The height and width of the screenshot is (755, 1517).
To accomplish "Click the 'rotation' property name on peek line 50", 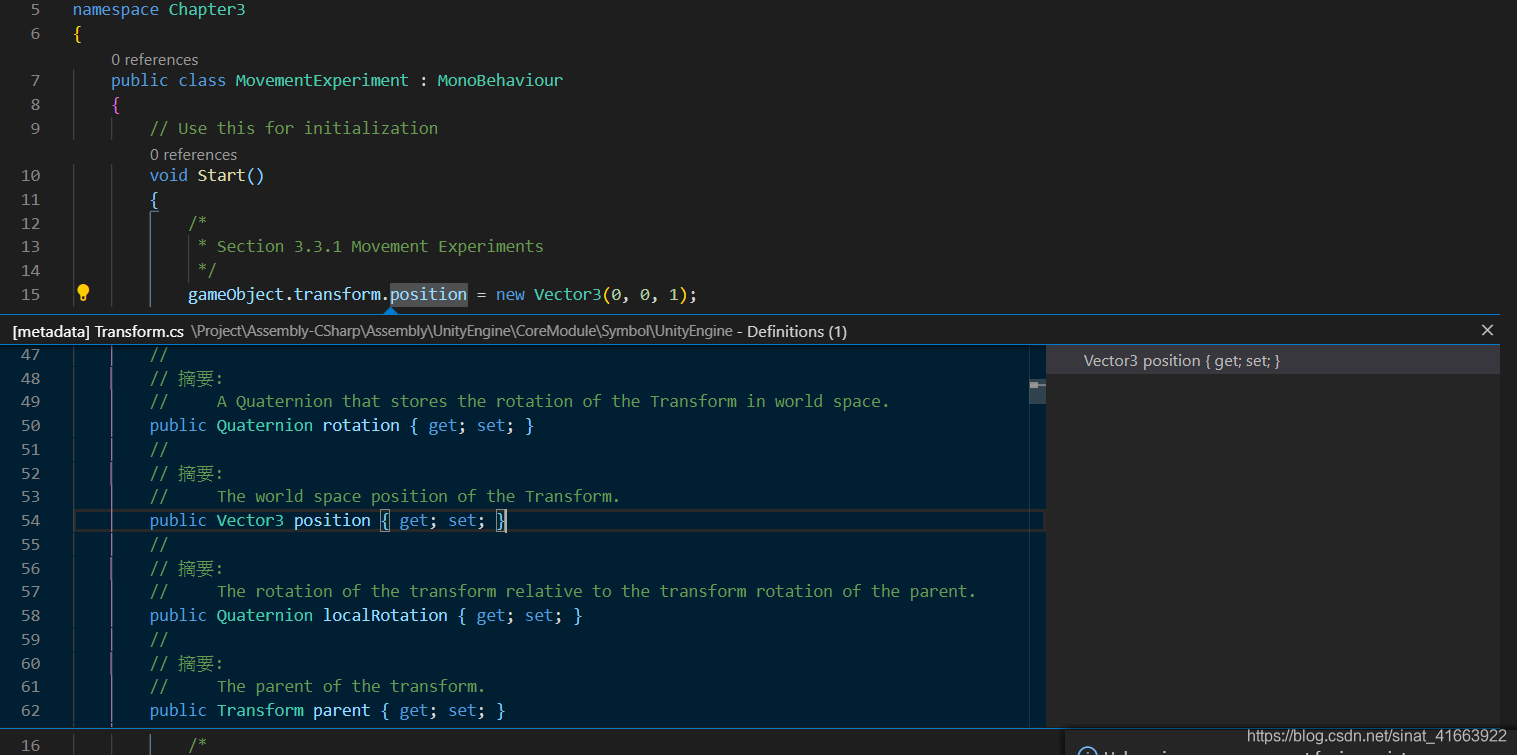I will (x=361, y=425).
